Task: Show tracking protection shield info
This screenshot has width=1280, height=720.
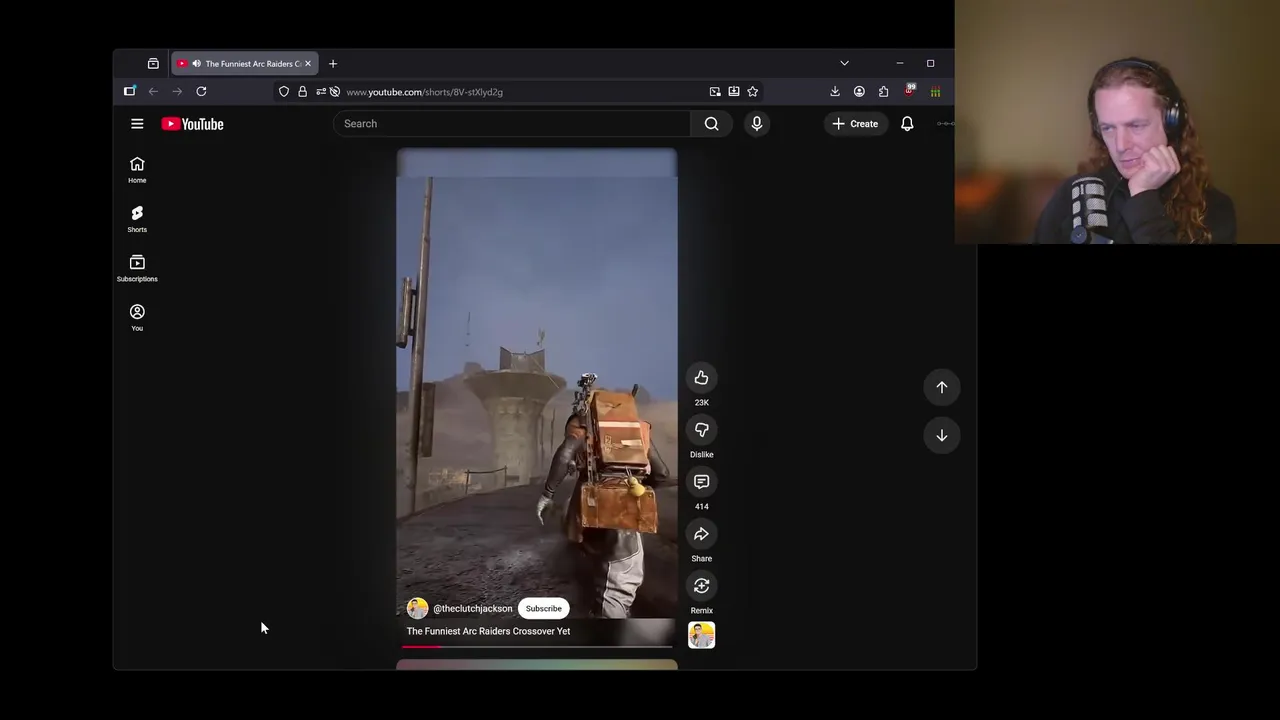Action: (284, 91)
